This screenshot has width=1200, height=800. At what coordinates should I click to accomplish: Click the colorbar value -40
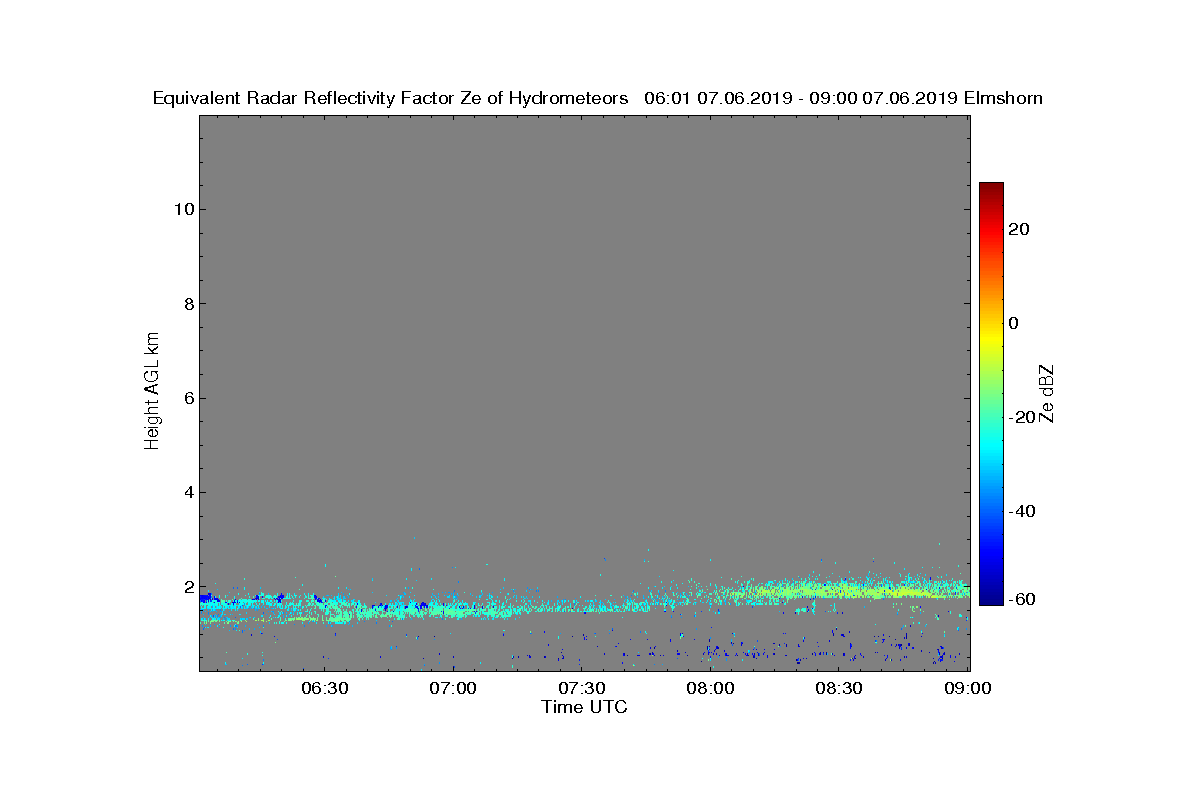pos(1021,511)
